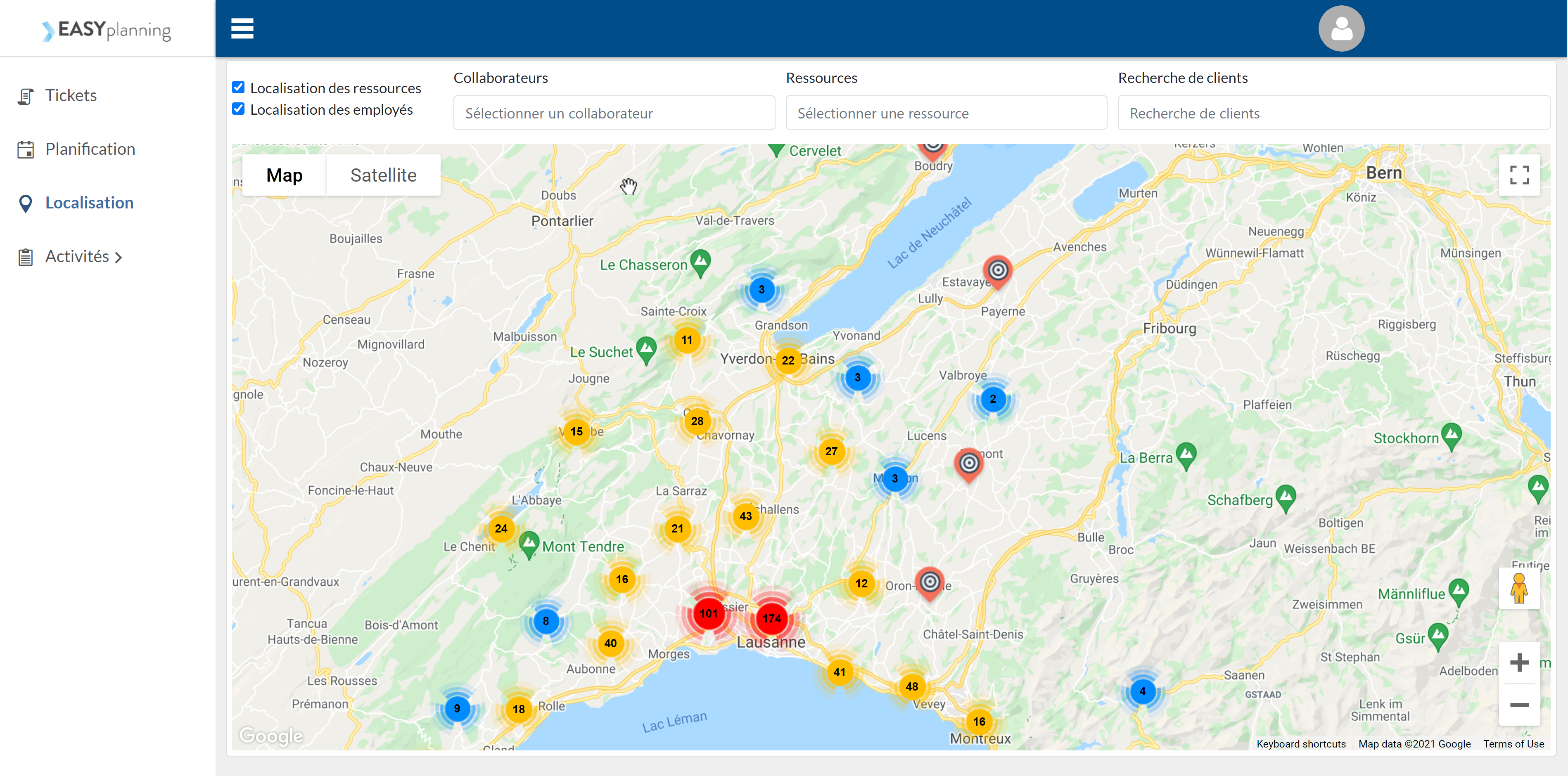Click the Bern city label

1383,173
